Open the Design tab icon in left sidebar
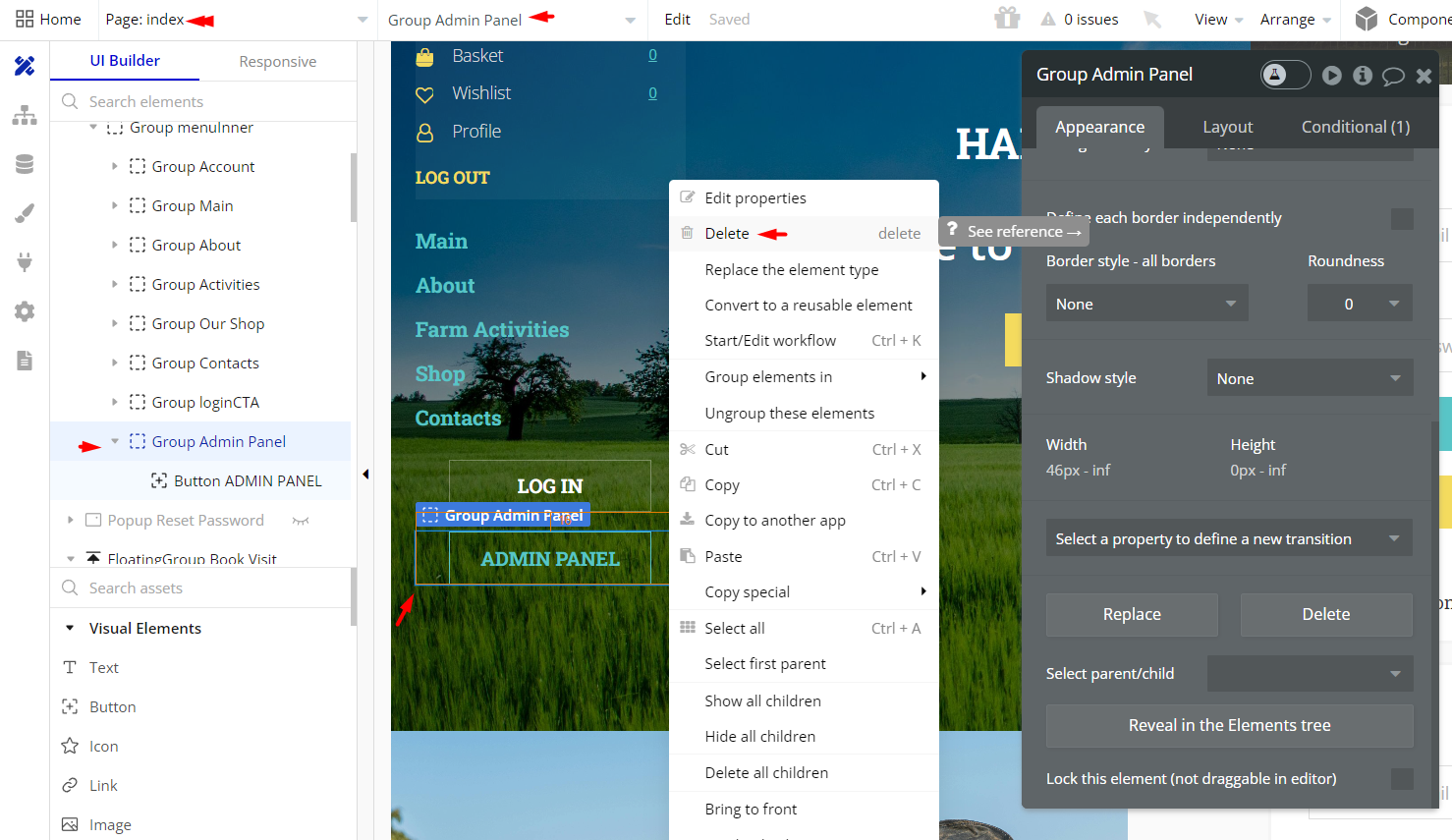 [x=25, y=66]
